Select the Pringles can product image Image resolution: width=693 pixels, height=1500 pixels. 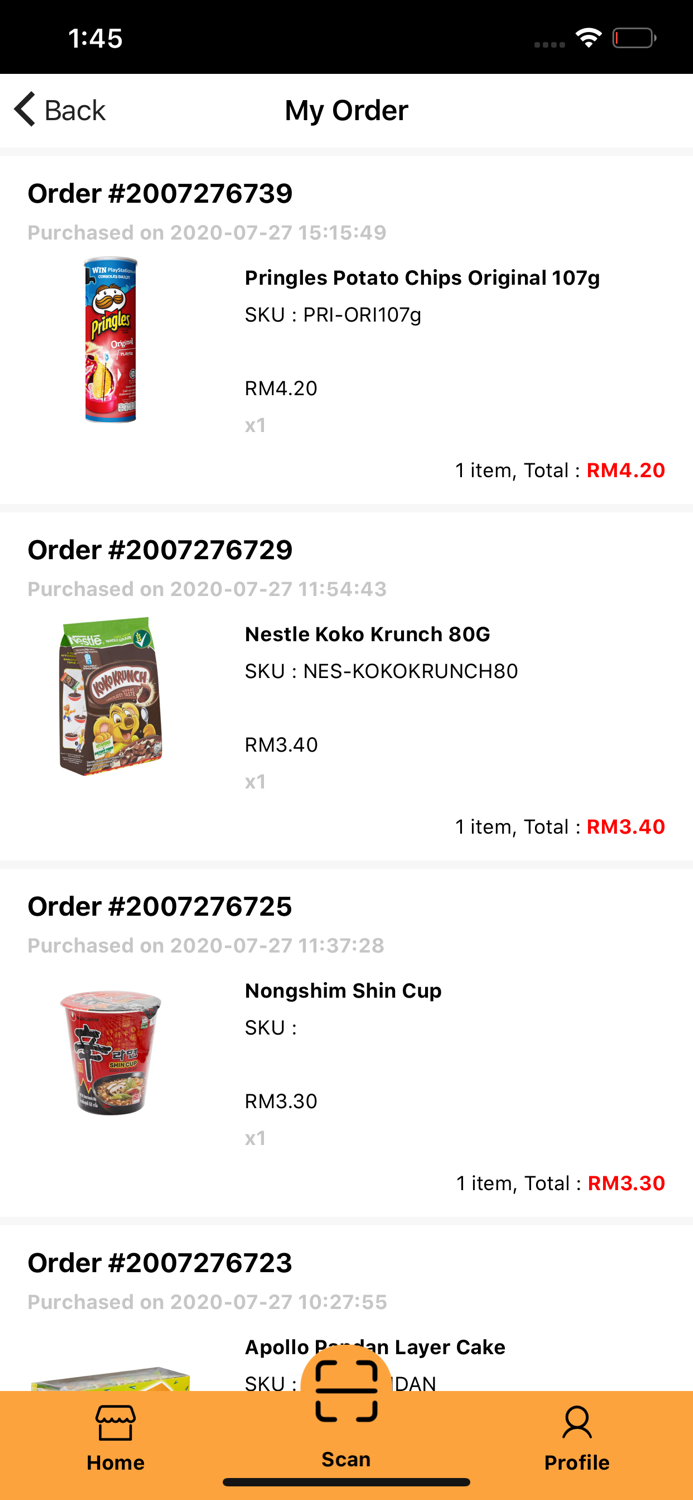[111, 340]
